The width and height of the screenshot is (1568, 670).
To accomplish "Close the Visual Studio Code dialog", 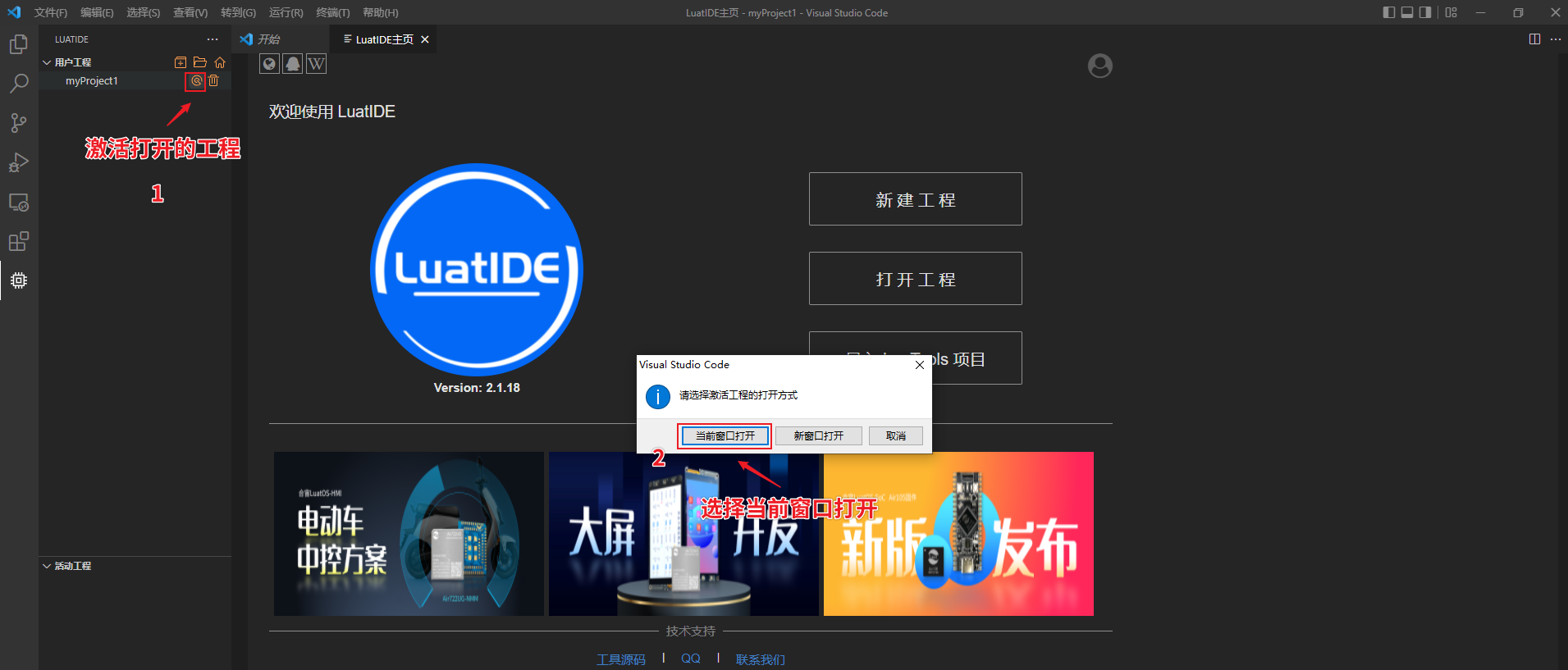I will click(920, 365).
